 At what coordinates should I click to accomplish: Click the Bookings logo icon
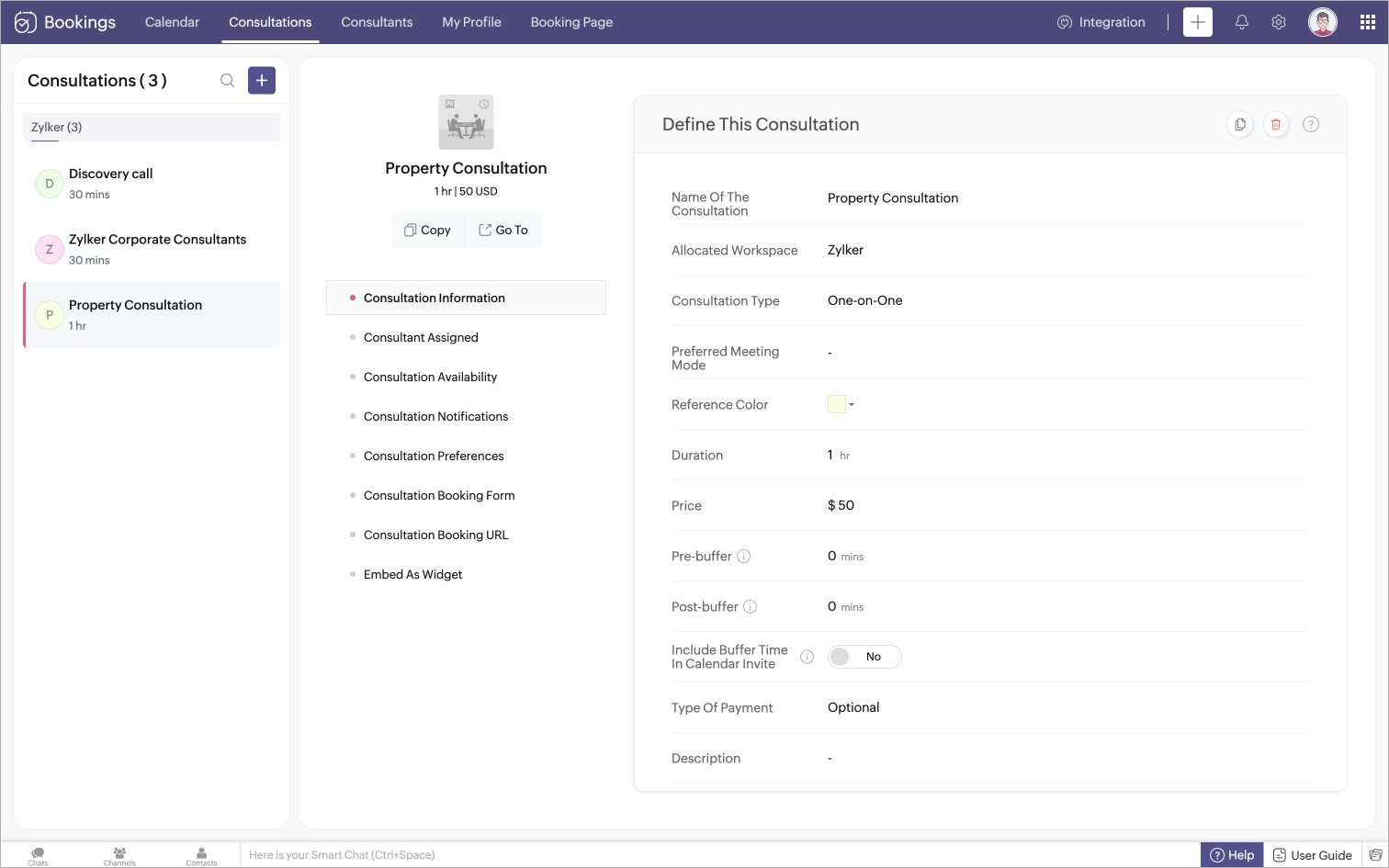click(x=26, y=22)
